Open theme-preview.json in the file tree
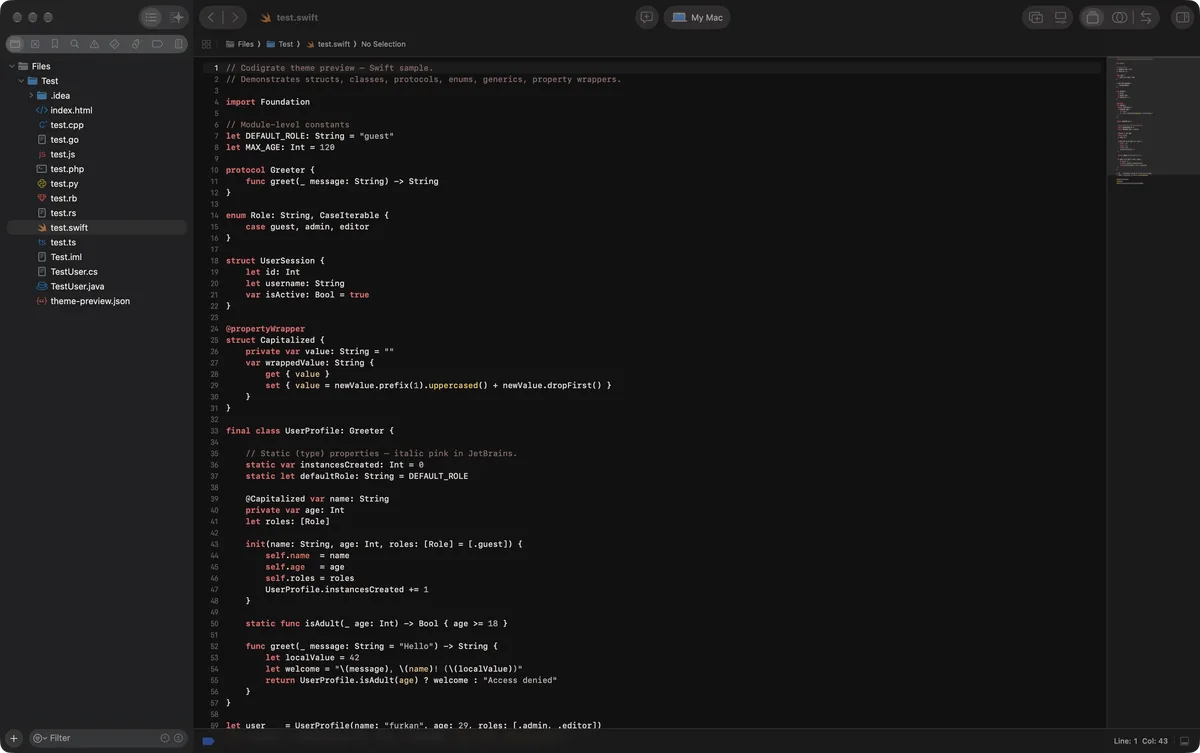 point(97,301)
